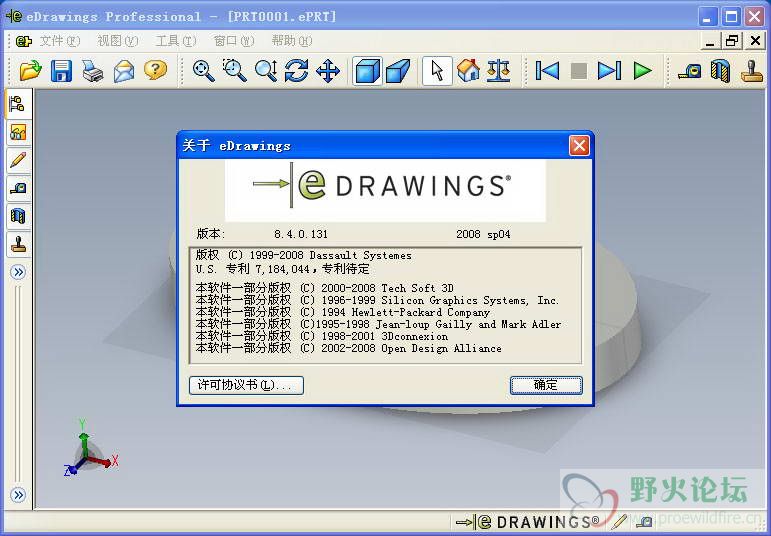Open the component tree sidebar tab

(x=18, y=104)
